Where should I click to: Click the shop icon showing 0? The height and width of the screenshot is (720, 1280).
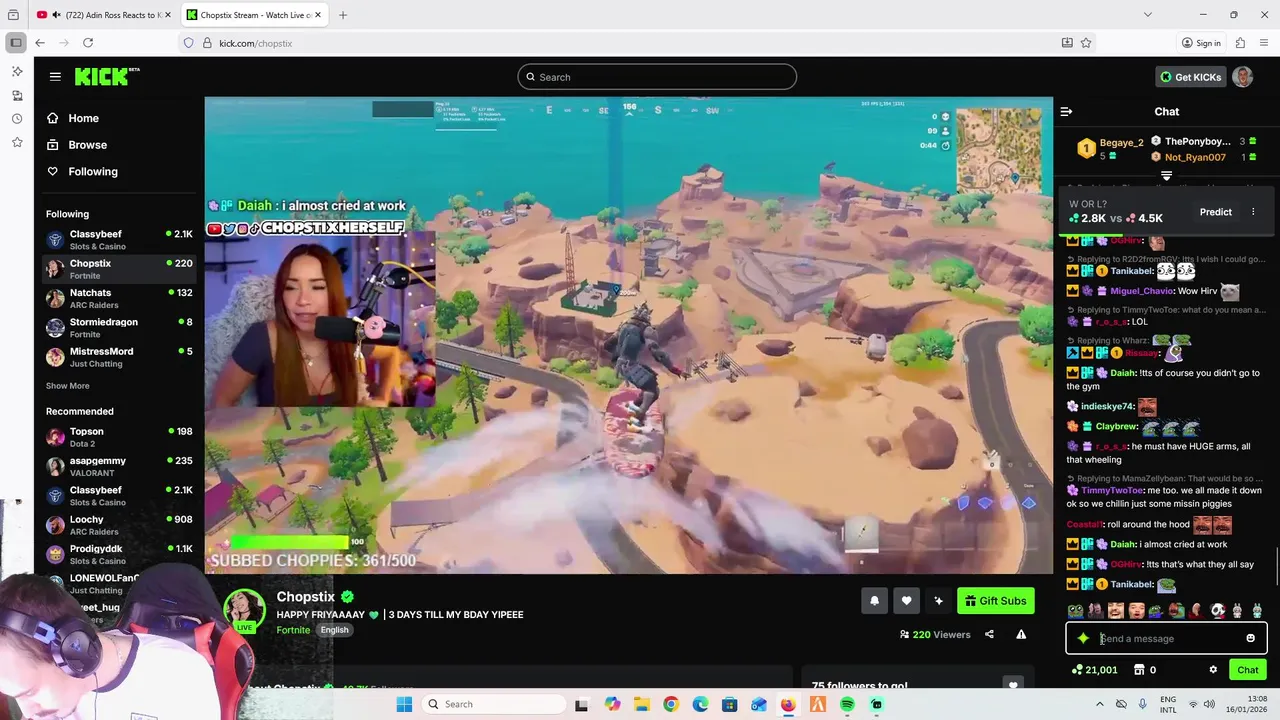1144,670
